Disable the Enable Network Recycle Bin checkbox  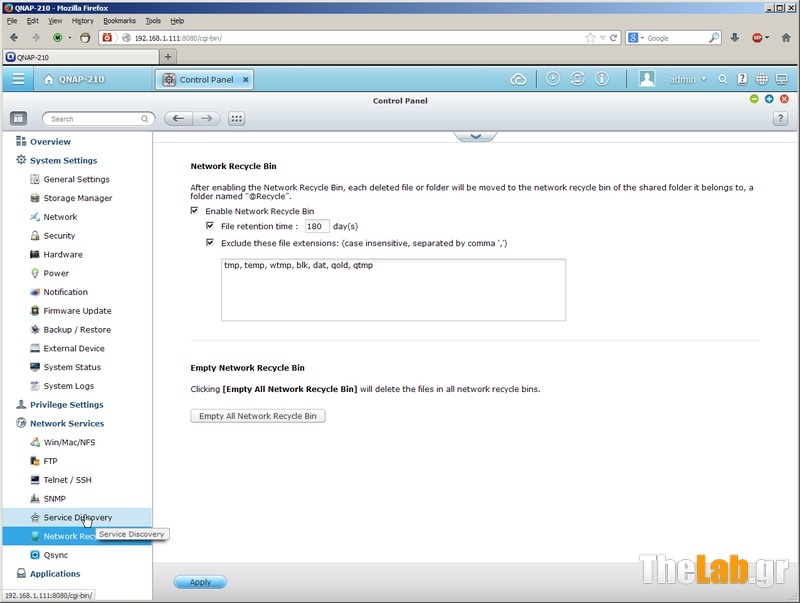[x=195, y=212]
